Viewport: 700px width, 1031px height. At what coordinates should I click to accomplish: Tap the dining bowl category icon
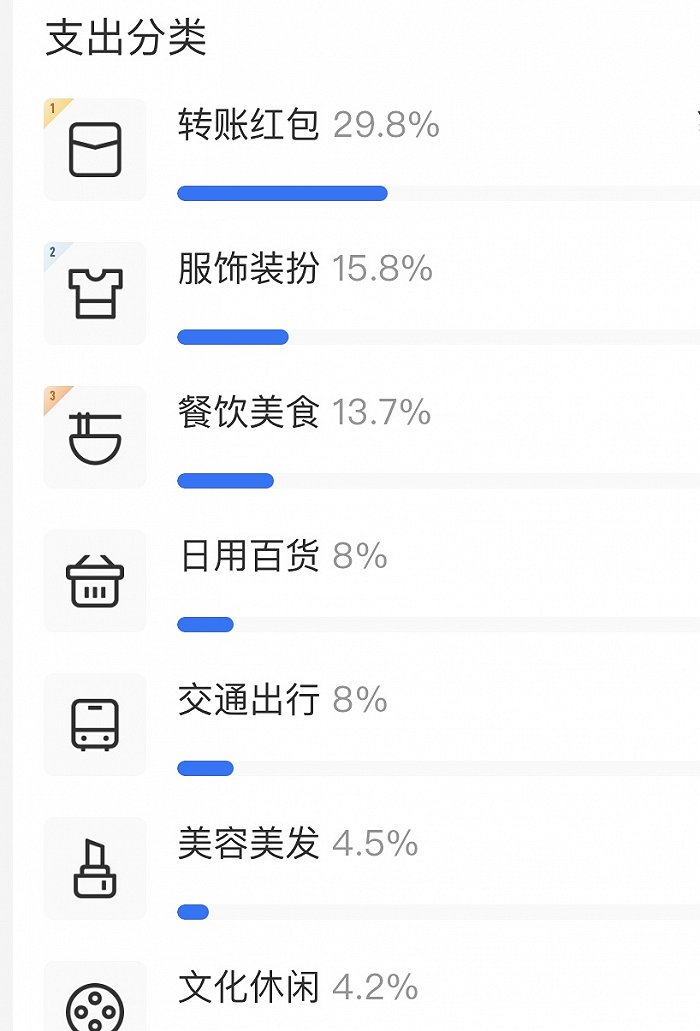(95, 437)
